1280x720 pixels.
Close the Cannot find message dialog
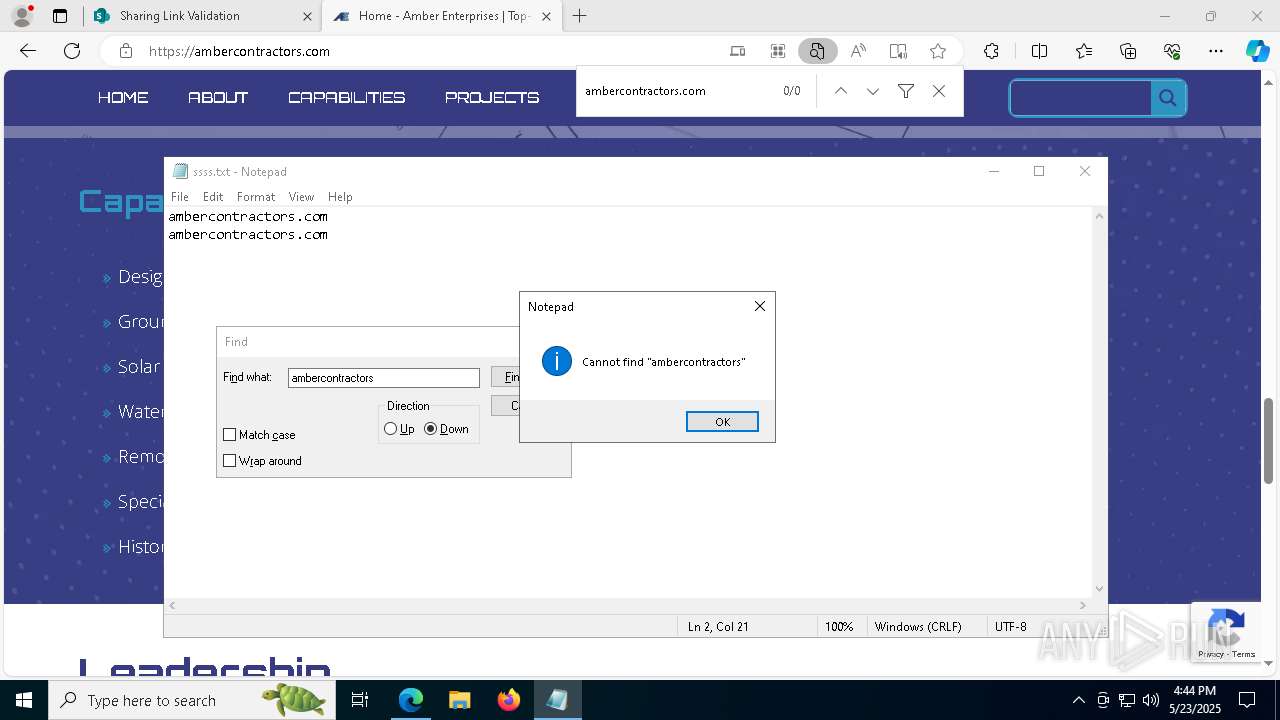click(760, 306)
